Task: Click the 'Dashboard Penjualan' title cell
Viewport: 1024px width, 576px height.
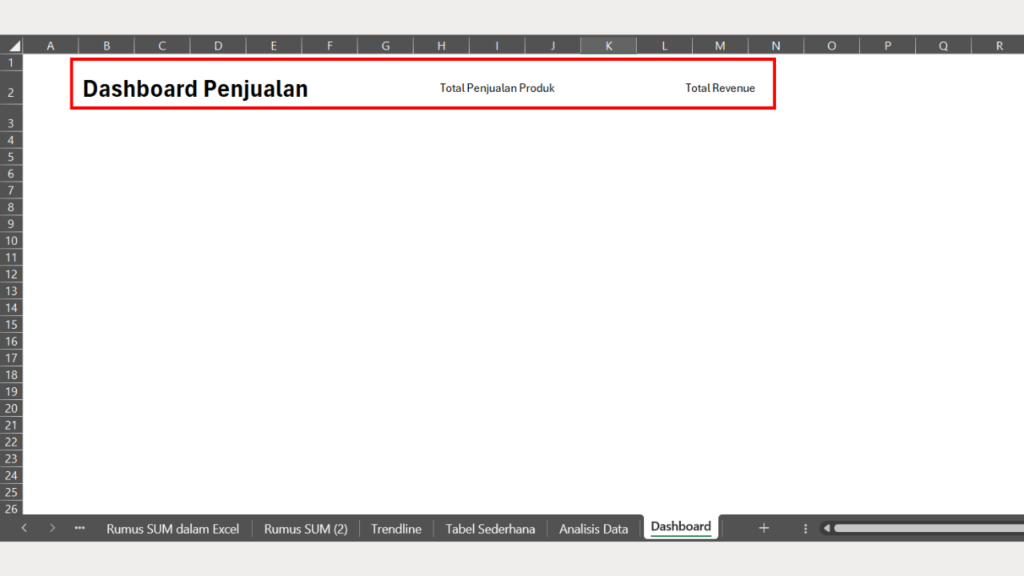Action: click(195, 88)
